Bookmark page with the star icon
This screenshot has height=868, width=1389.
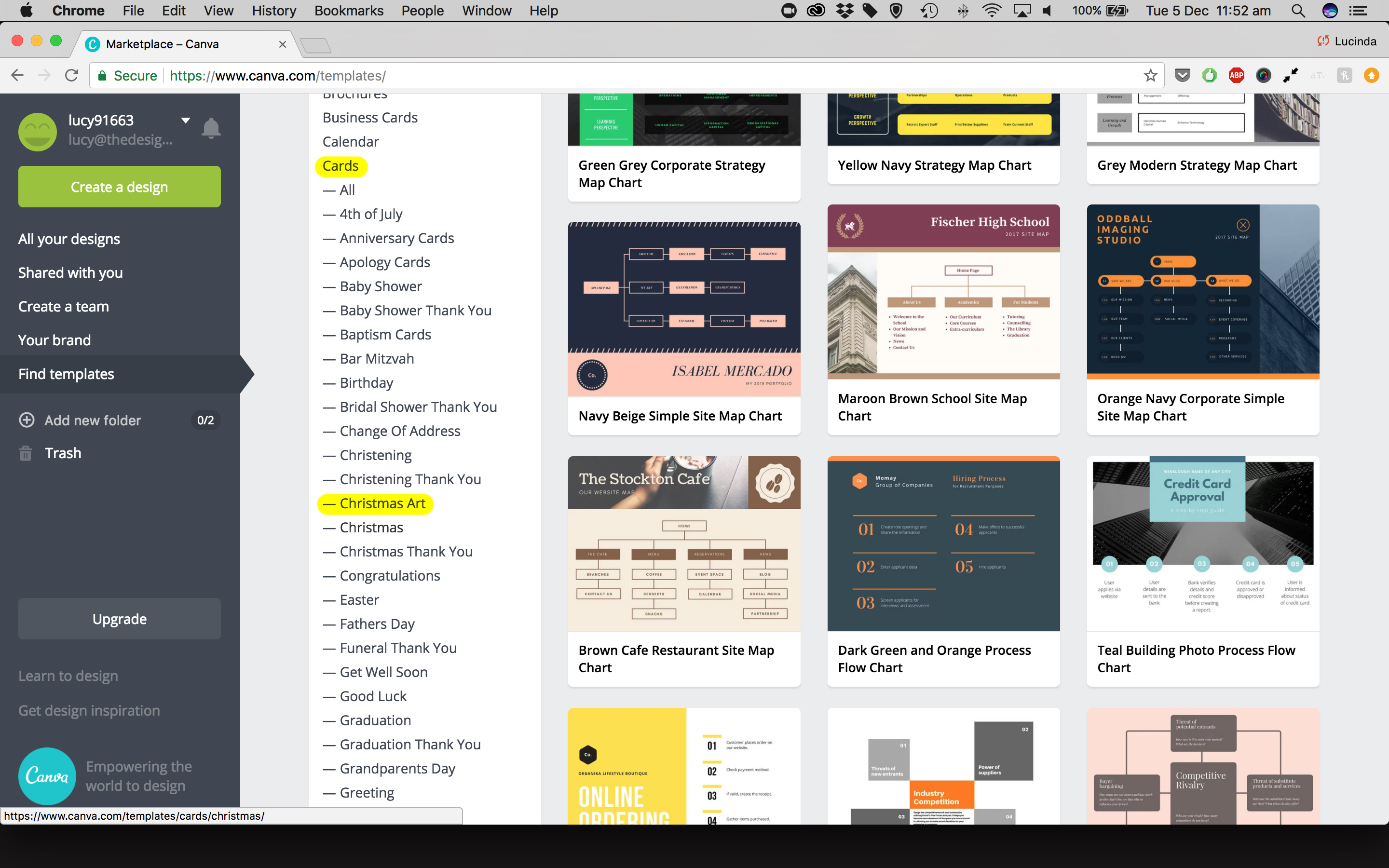[1150, 75]
